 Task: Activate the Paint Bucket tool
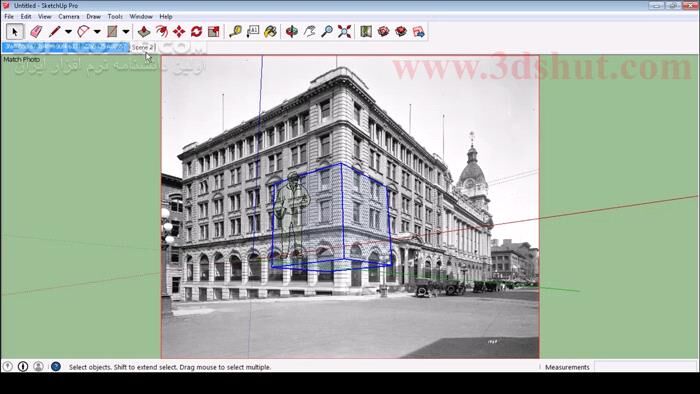click(270, 32)
